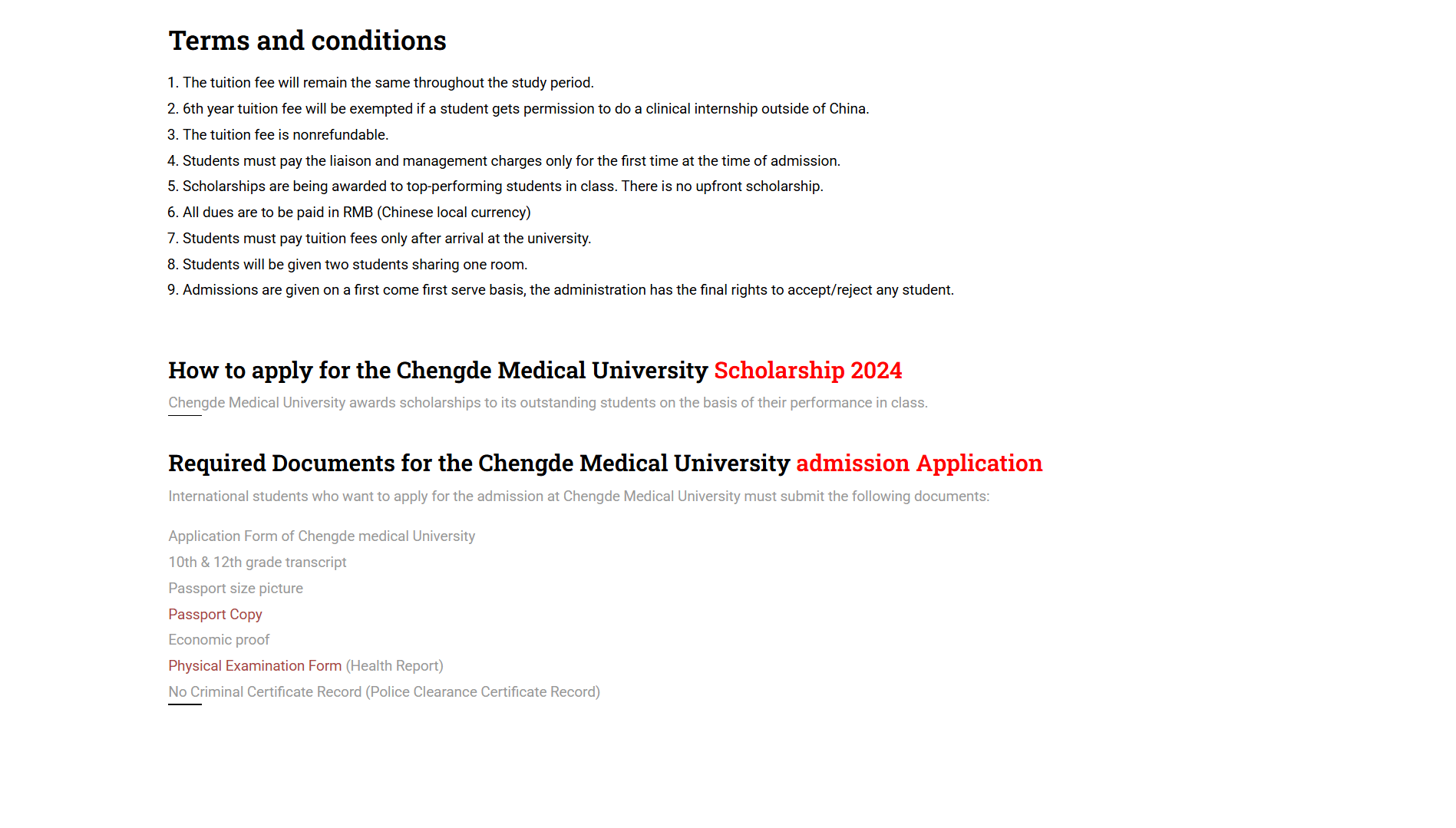Viewport: 1456px width, 828px height.
Task: Click the red Scholarship 2024 heading text
Action: pos(807,371)
